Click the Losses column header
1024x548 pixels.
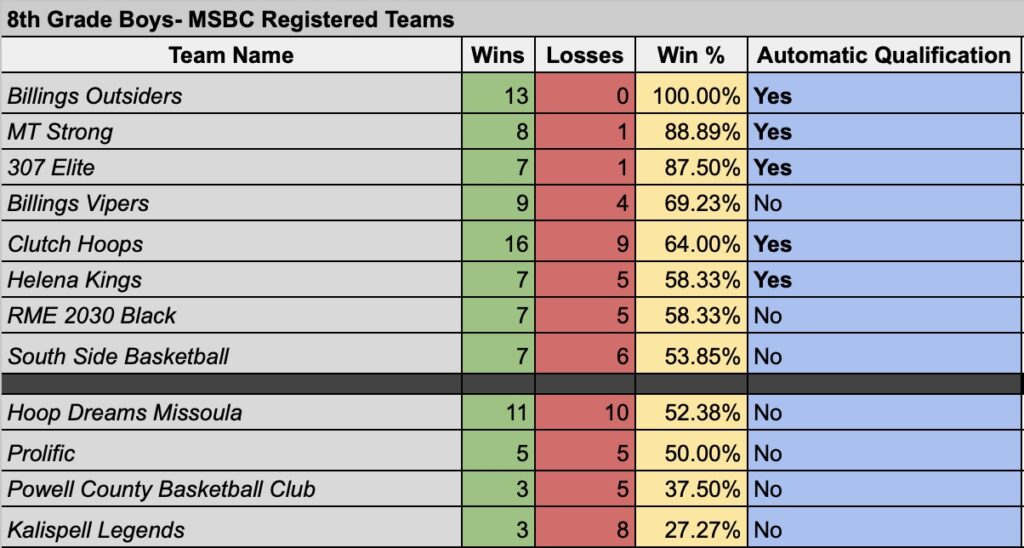point(585,55)
